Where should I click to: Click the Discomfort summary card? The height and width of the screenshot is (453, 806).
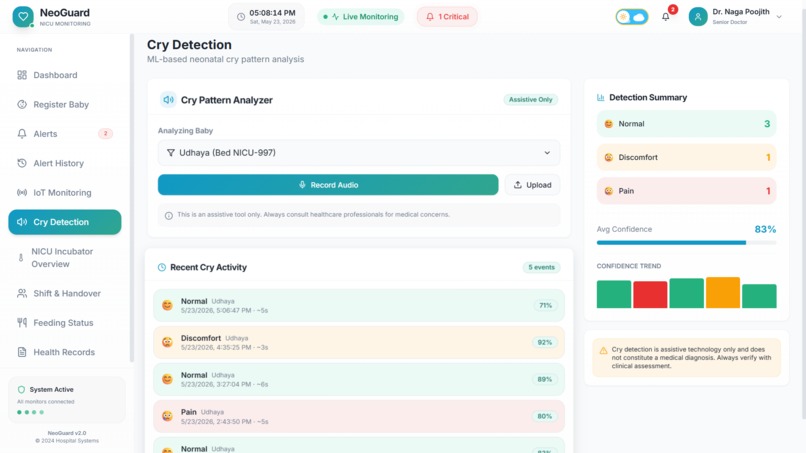pos(686,157)
